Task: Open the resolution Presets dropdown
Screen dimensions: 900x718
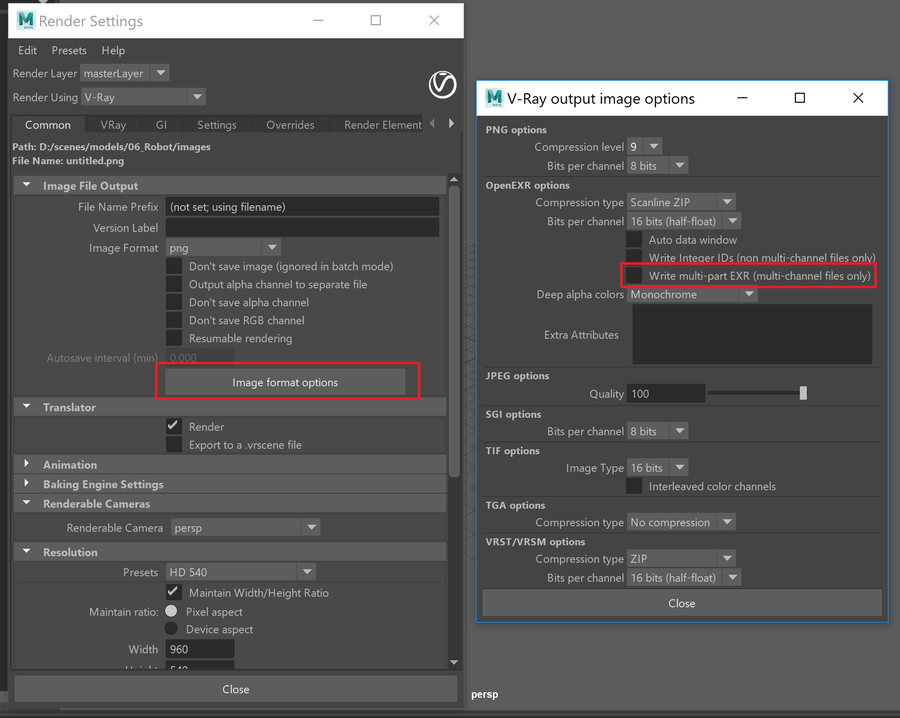Action: pyautogui.click(x=240, y=572)
